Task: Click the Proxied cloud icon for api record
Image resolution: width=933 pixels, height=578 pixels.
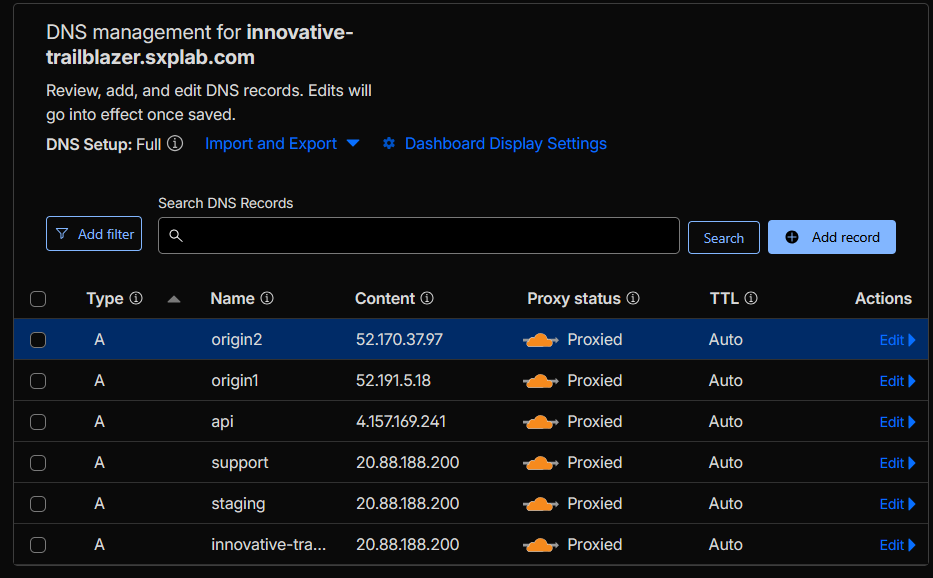Action: (540, 421)
